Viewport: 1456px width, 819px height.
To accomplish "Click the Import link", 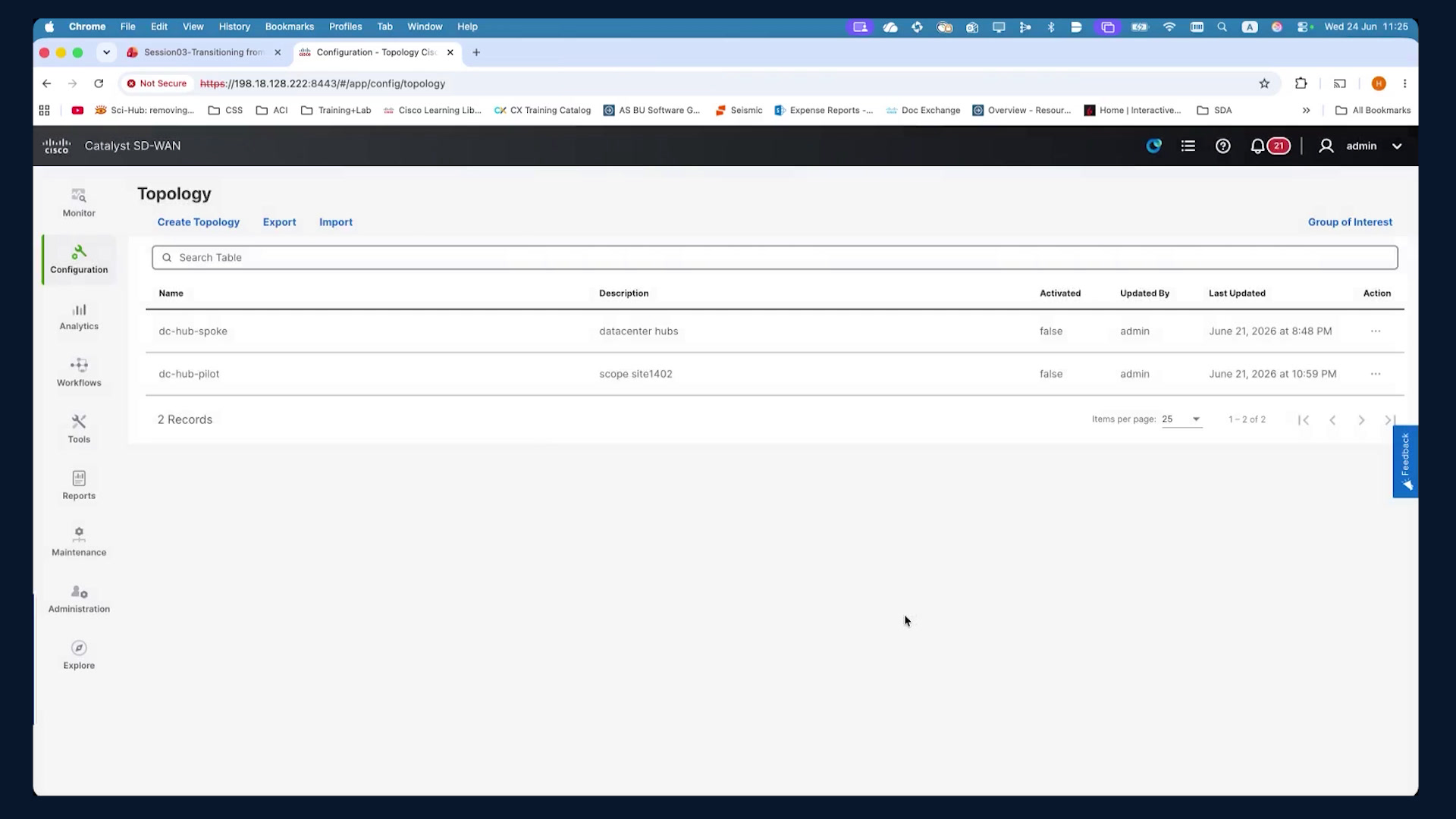I will (336, 222).
